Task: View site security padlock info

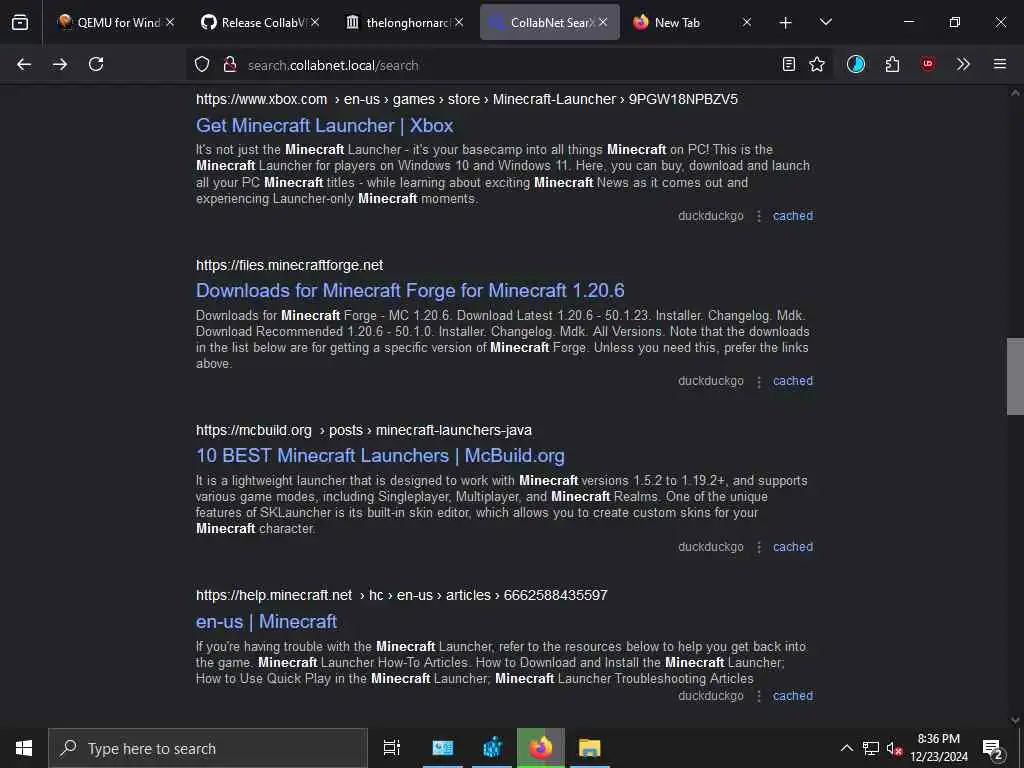Action: point(230,65)
